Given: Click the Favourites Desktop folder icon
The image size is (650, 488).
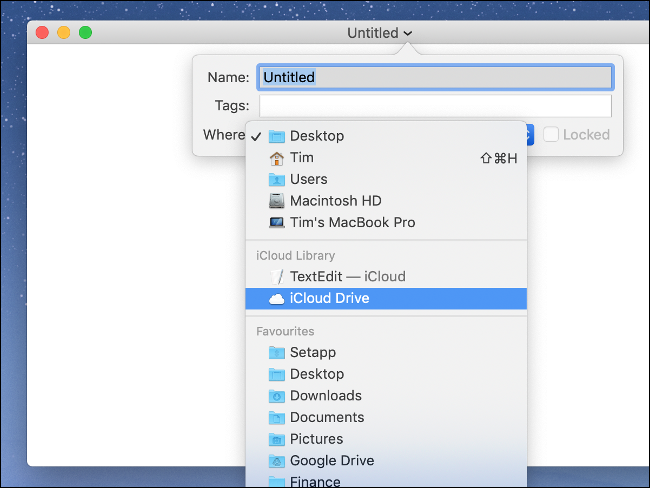Looking at the screenshot, I should [276, 374].
